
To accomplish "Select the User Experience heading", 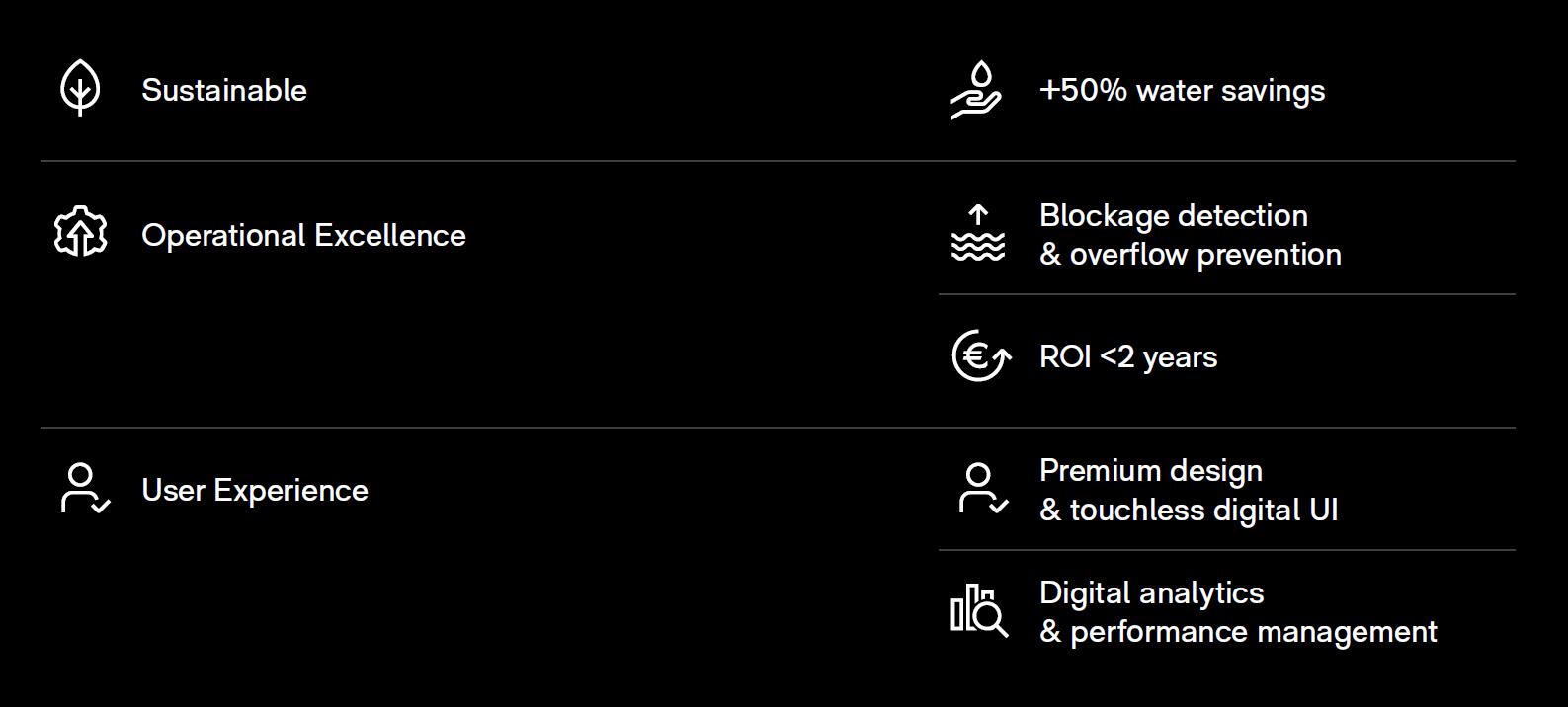I will (x=255, y=491).
